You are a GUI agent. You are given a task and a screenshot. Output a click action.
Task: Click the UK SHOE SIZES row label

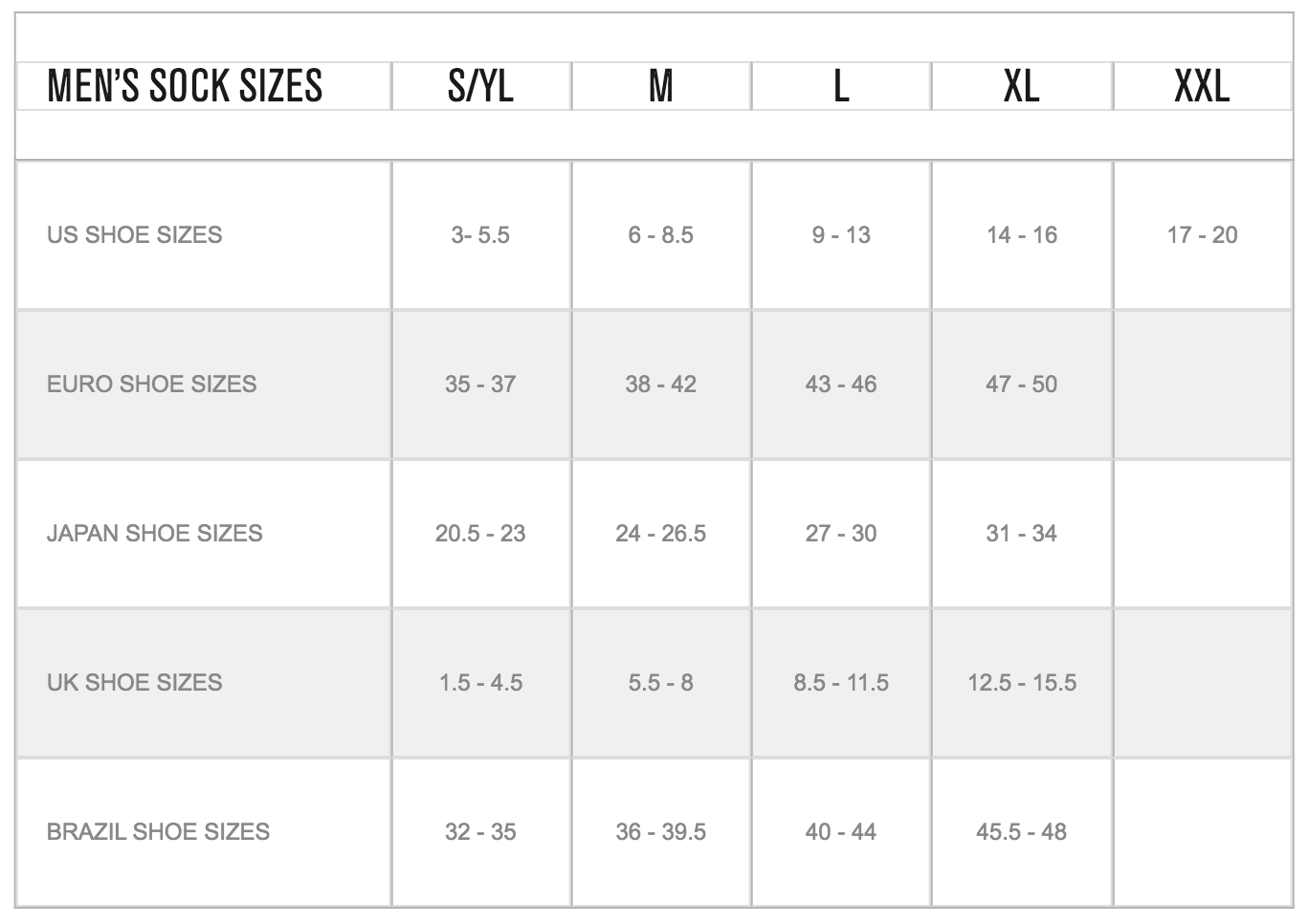coord(134,683)
